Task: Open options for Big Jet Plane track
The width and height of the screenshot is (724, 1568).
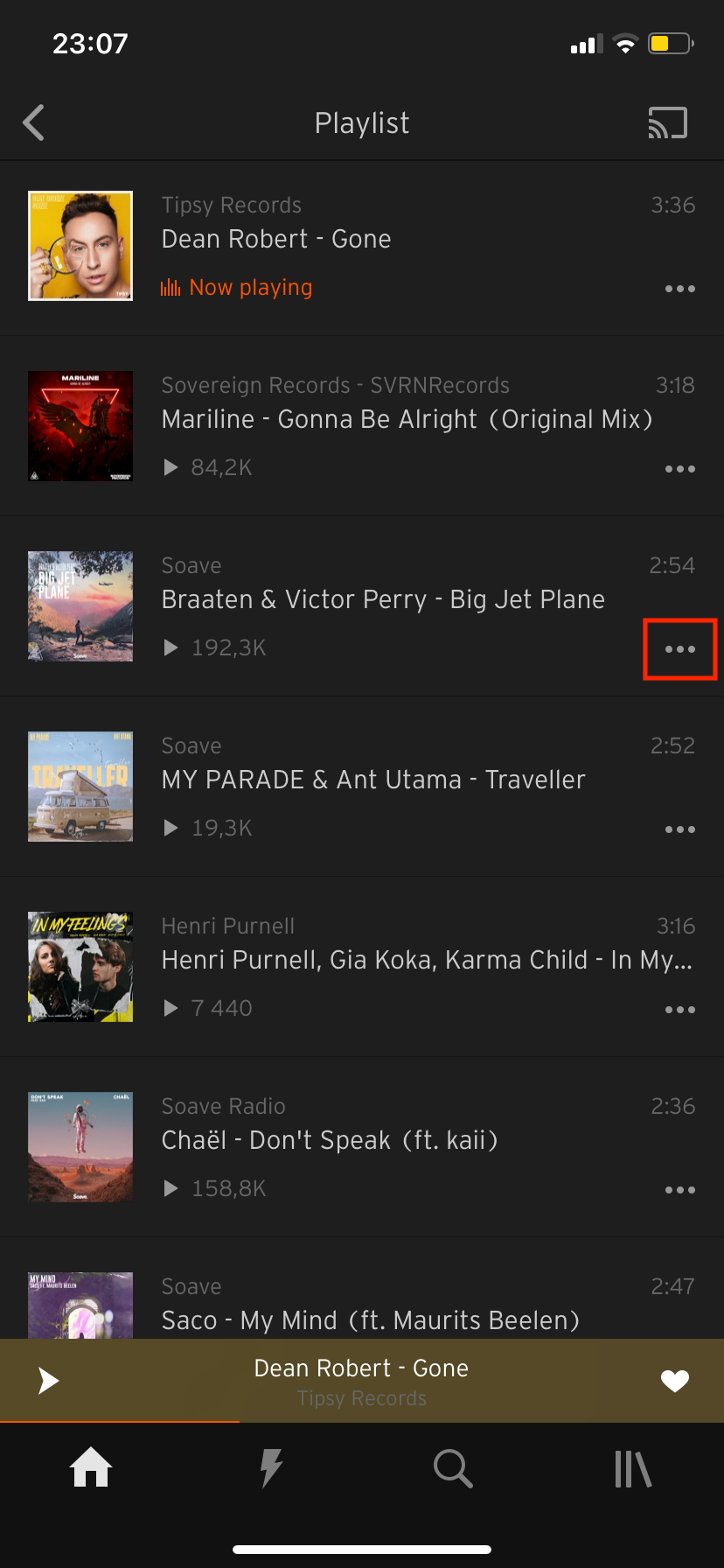Action: tap(680, 648)
